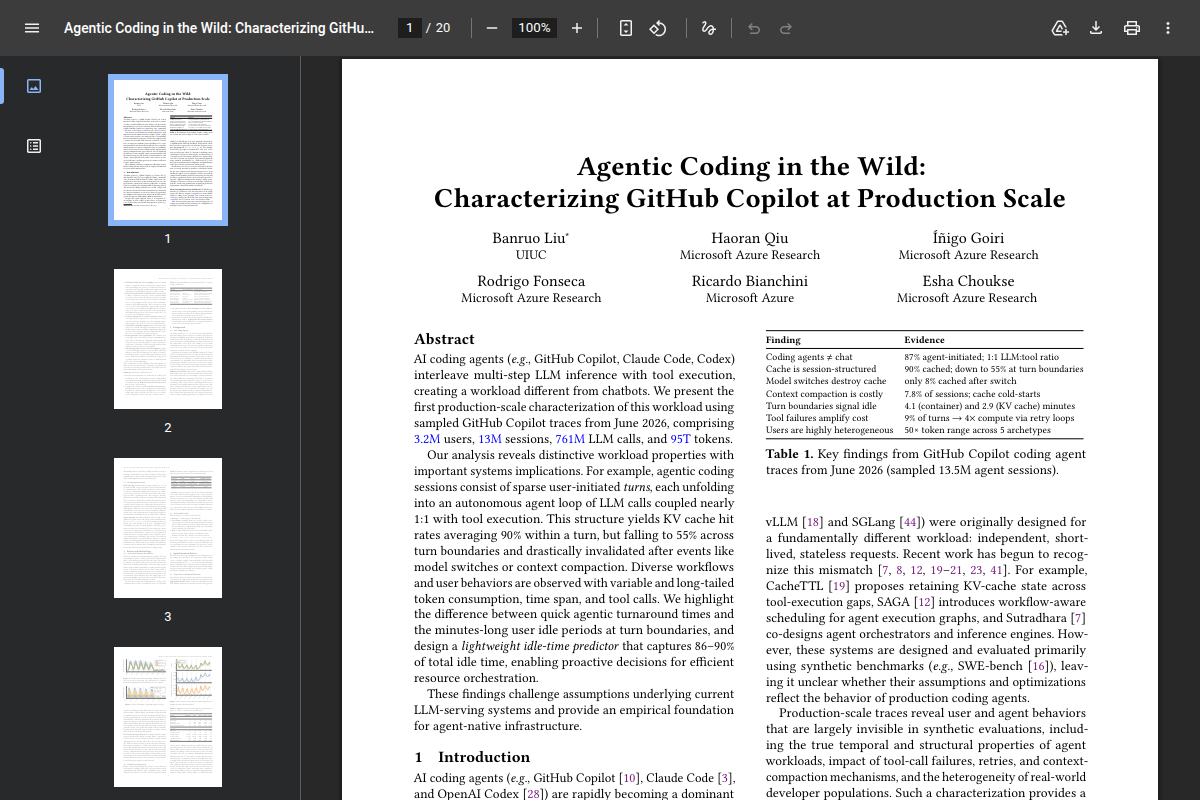Viewport: 1200px width, 800px height.
Task: Follow citation link 10 after GitHub Copilot
Action: coord(630,778)
